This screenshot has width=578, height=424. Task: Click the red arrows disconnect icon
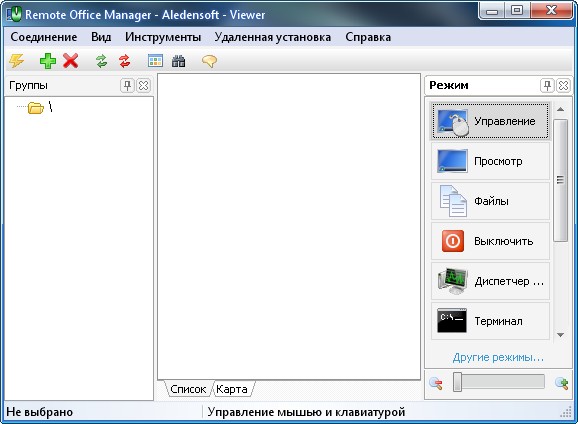coord(125,61)
